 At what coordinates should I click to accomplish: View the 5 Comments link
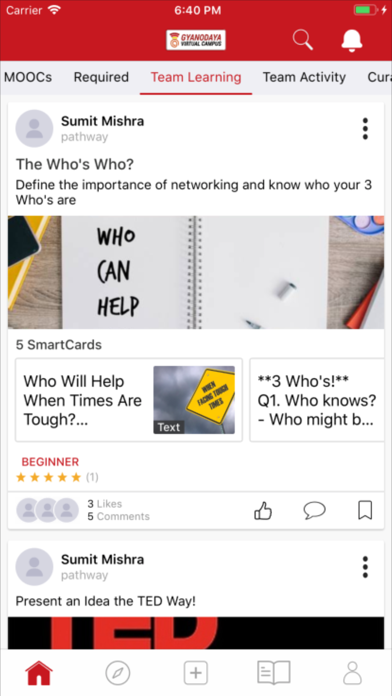click(119, 517)
